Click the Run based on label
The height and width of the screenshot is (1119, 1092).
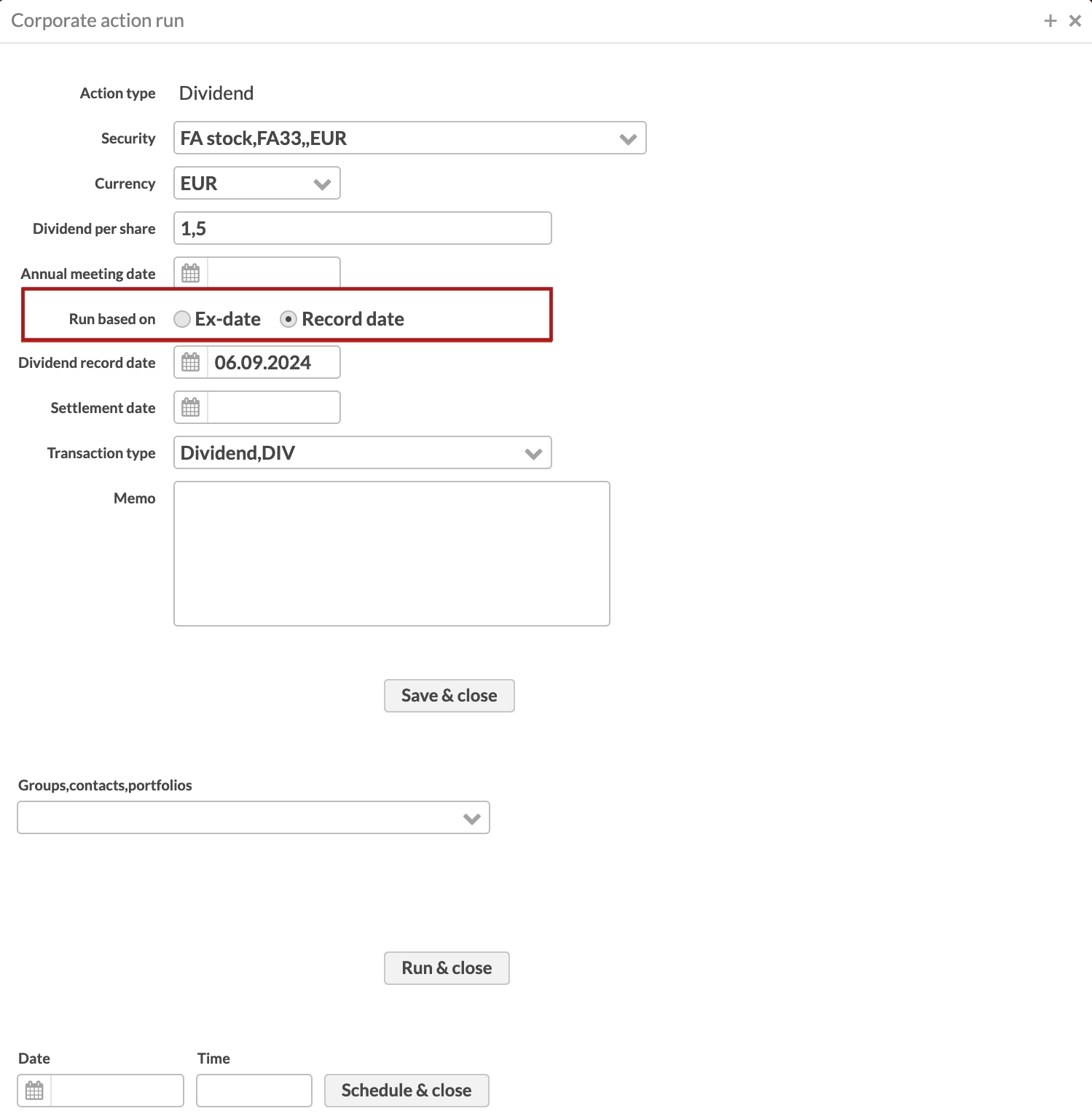(x=112, y=319)
